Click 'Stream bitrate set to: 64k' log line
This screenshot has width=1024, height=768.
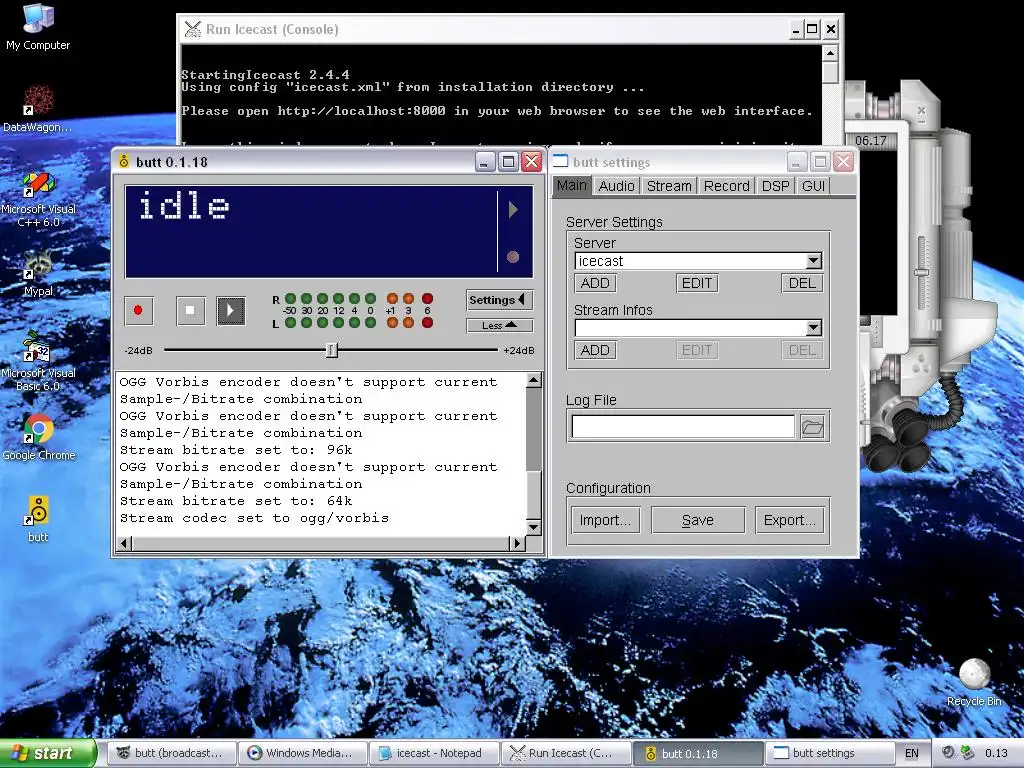click(x=236, y=501)
